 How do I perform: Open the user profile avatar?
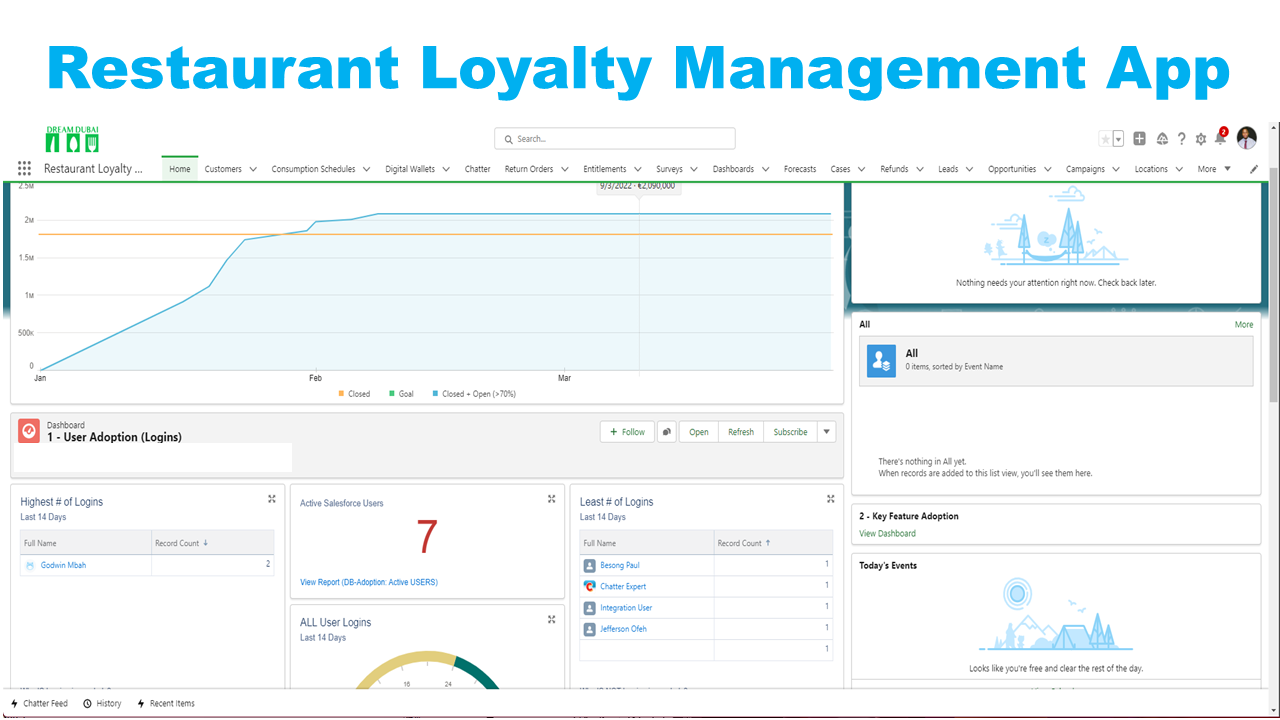(x=1246, y=138)
